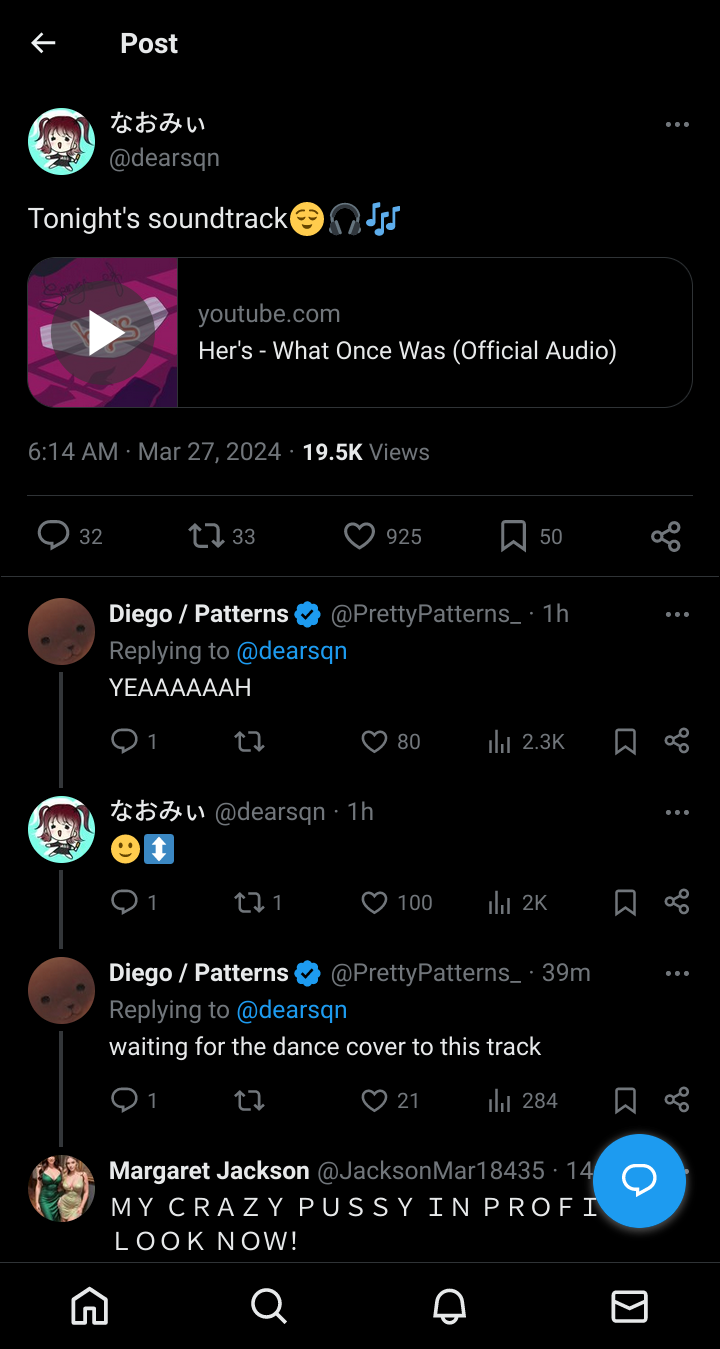Repost the main post with 33 reposts
This screenshot has height=1349, width=720.
coord(206,536)
